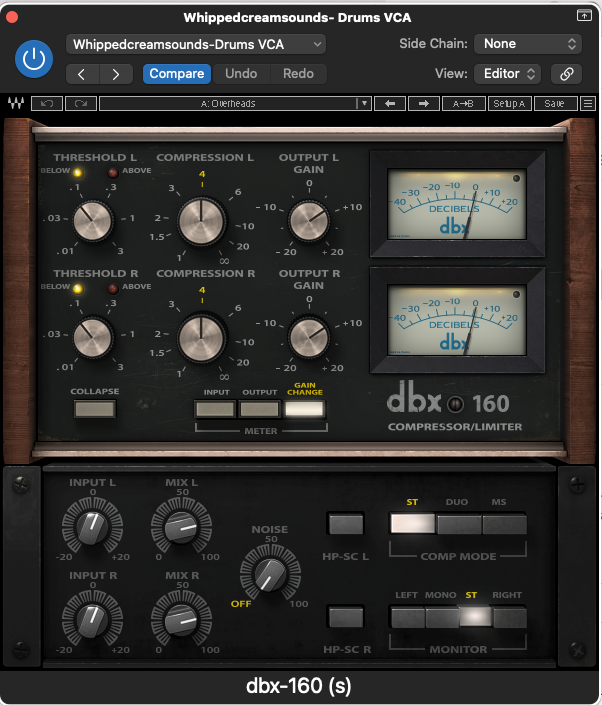Go to previous preset with left chevron
Viewport: 602px width, 705px height.
[x=82, y=74]
